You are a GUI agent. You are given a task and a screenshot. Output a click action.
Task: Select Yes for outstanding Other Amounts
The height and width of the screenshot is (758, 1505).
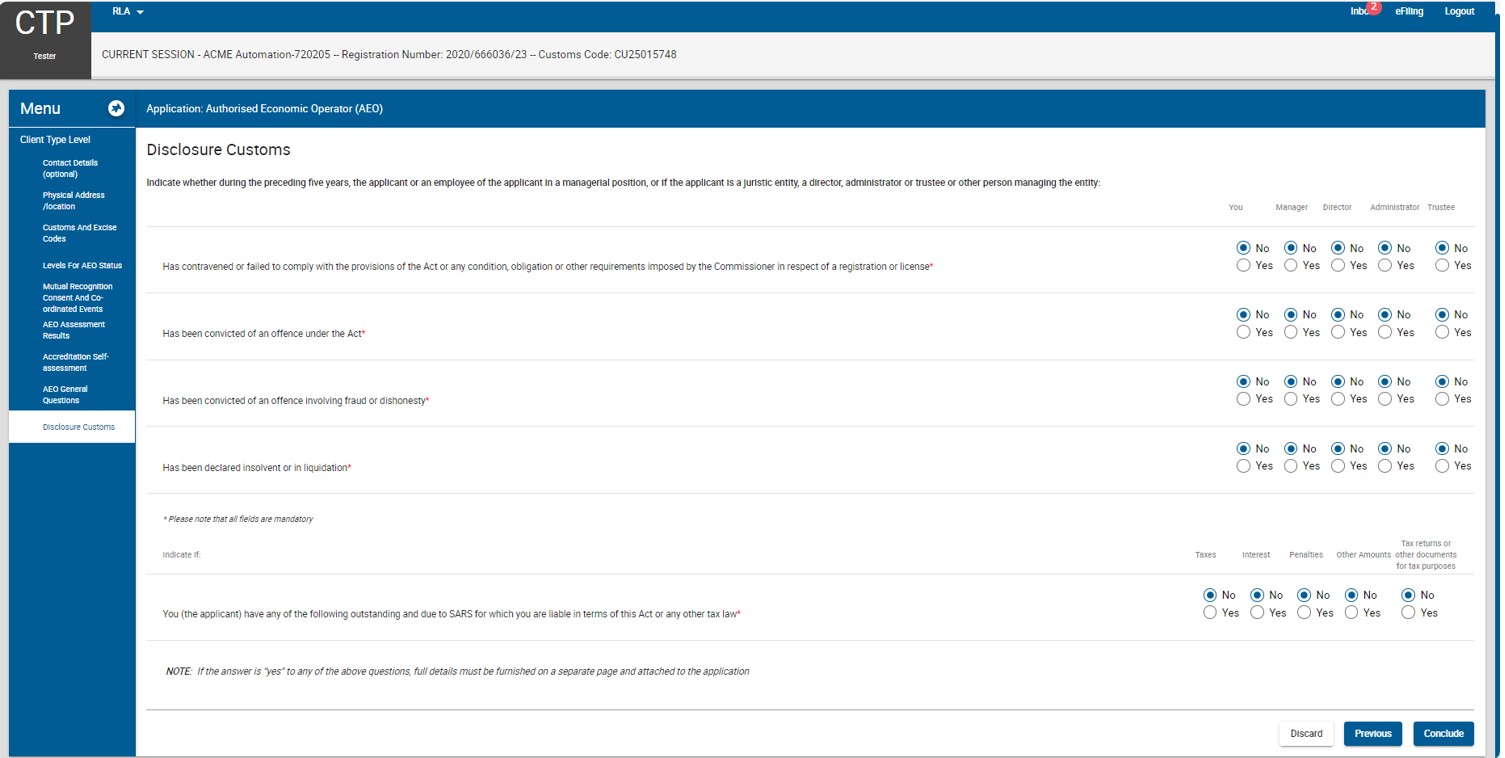point(1351,613)
